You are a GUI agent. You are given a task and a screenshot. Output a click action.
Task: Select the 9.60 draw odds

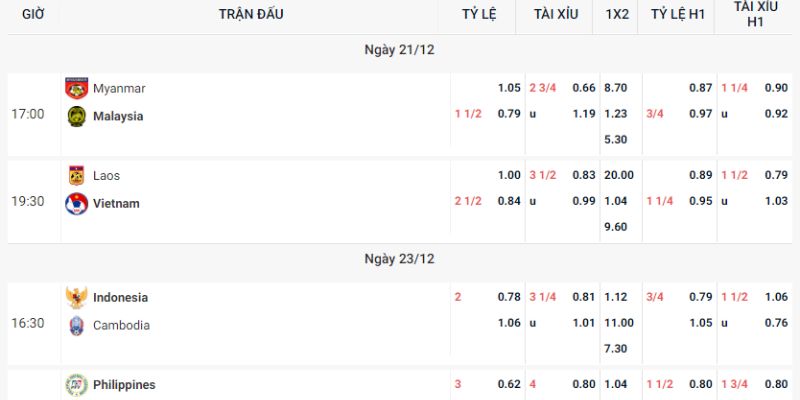pyautogui.click(x=617, y=227)
